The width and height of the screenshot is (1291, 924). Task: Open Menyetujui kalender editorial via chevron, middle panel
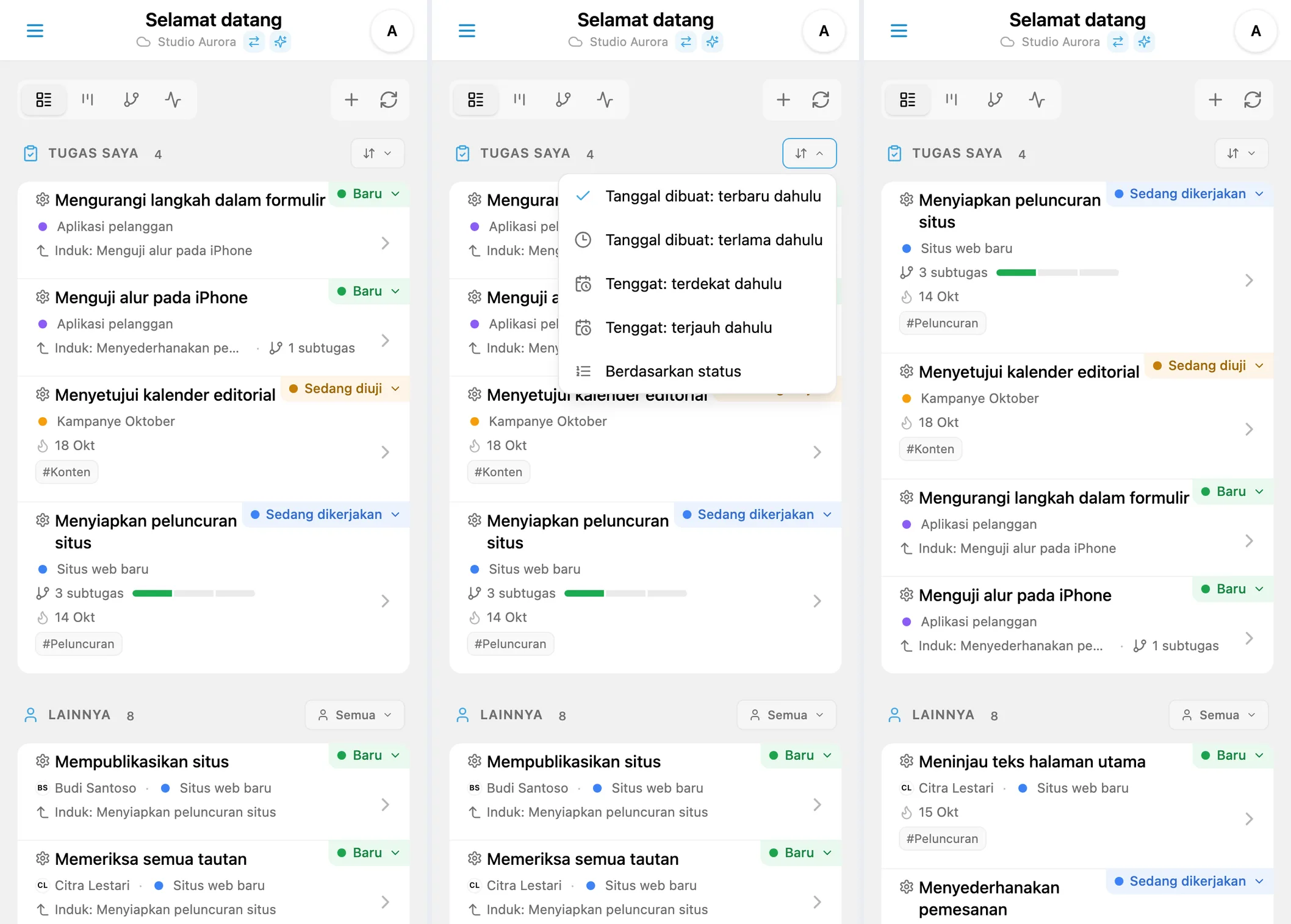click(817, 453)
